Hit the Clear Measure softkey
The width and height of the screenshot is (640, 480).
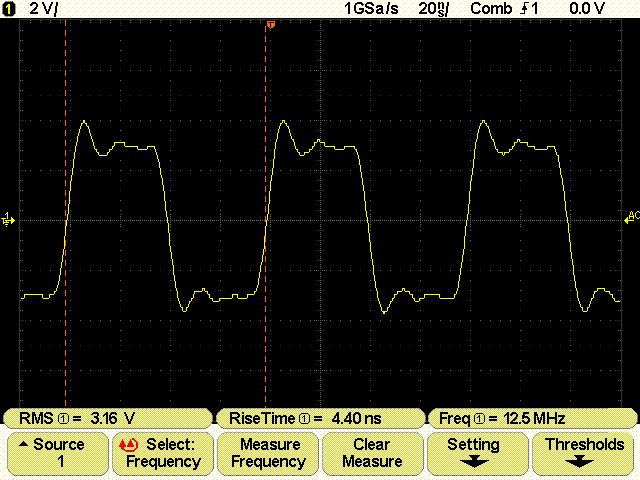(372, 453)
